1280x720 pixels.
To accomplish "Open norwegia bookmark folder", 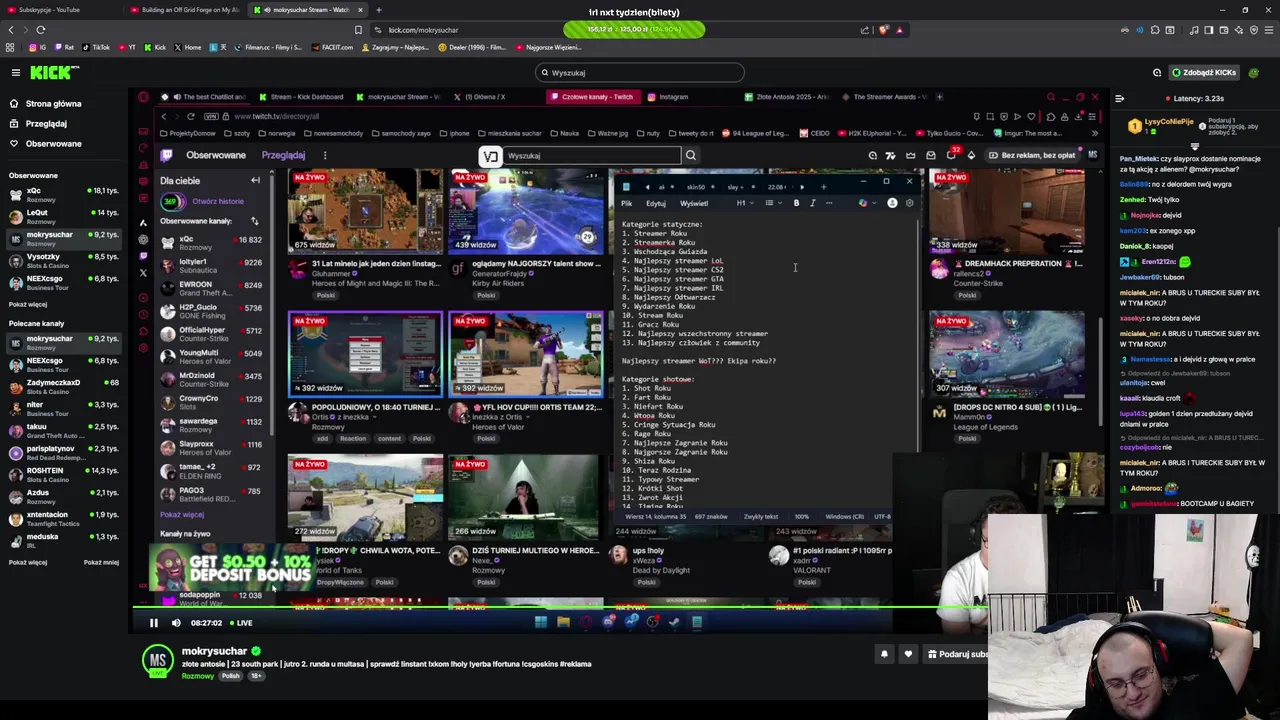I will tap(277, 133).
